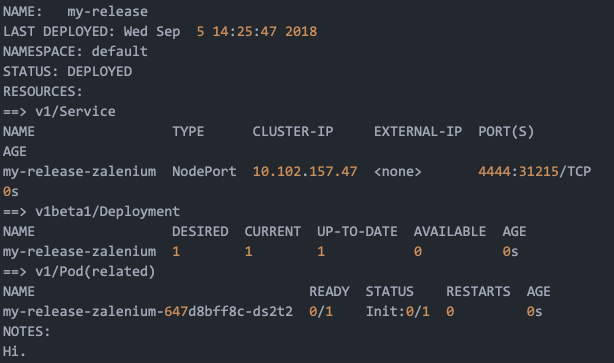The height and width of the screenshot is (363, 614).
Task: Click the 'DESIRED' column header
Action: 200,231
